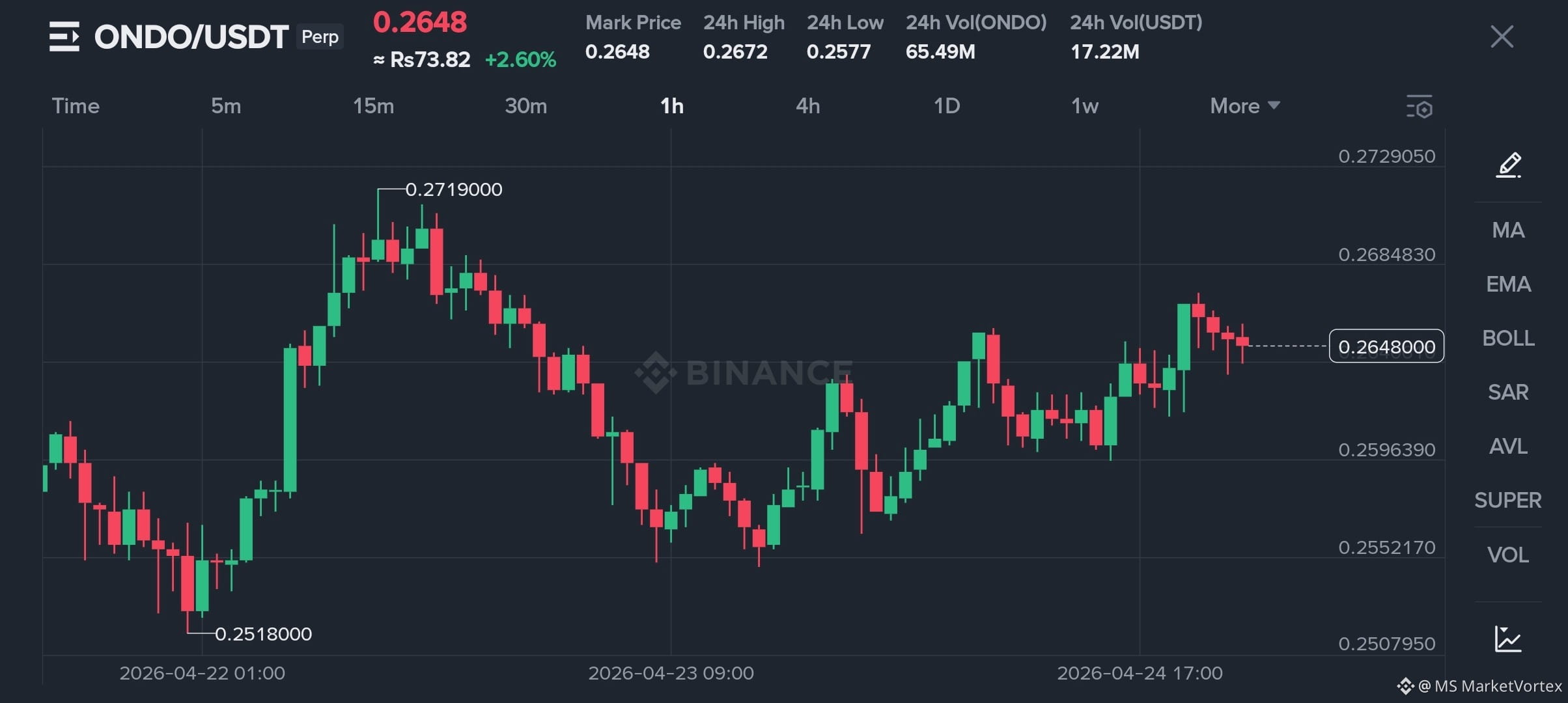
Task: Select the 5m timeframe
Action: (x=226, y=105)
